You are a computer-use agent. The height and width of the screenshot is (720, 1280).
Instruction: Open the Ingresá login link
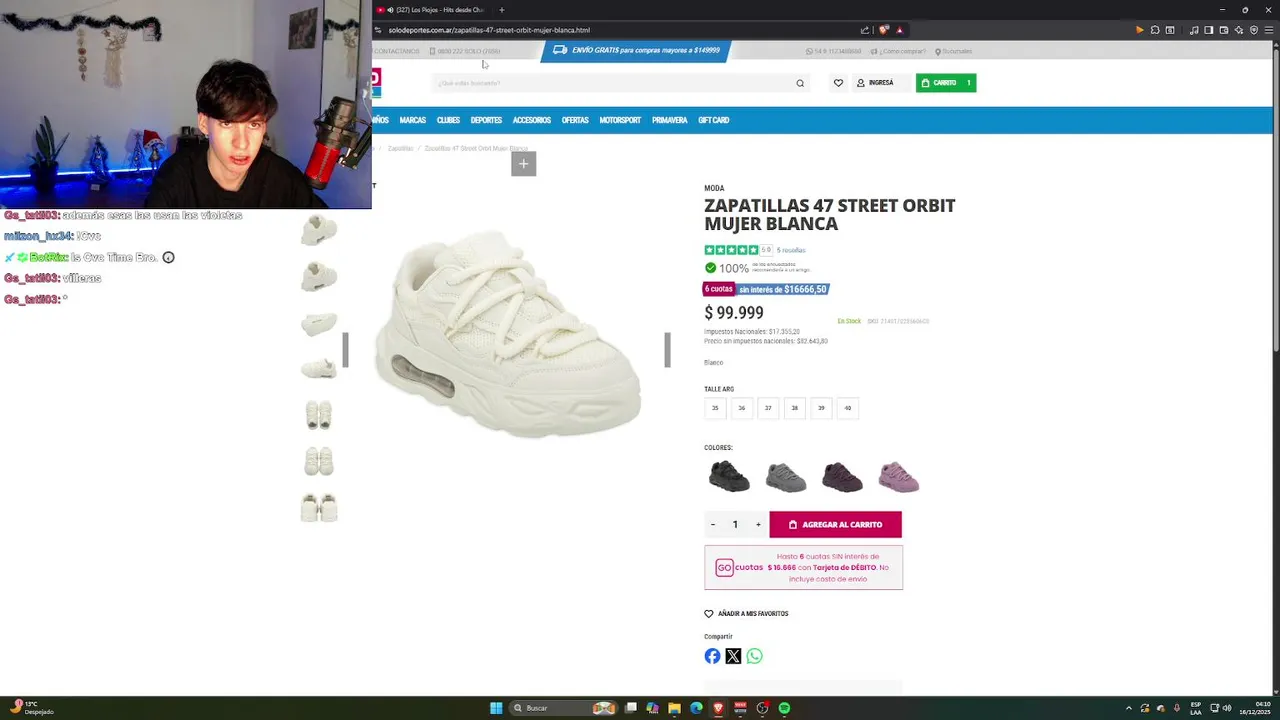click(875, 83)
